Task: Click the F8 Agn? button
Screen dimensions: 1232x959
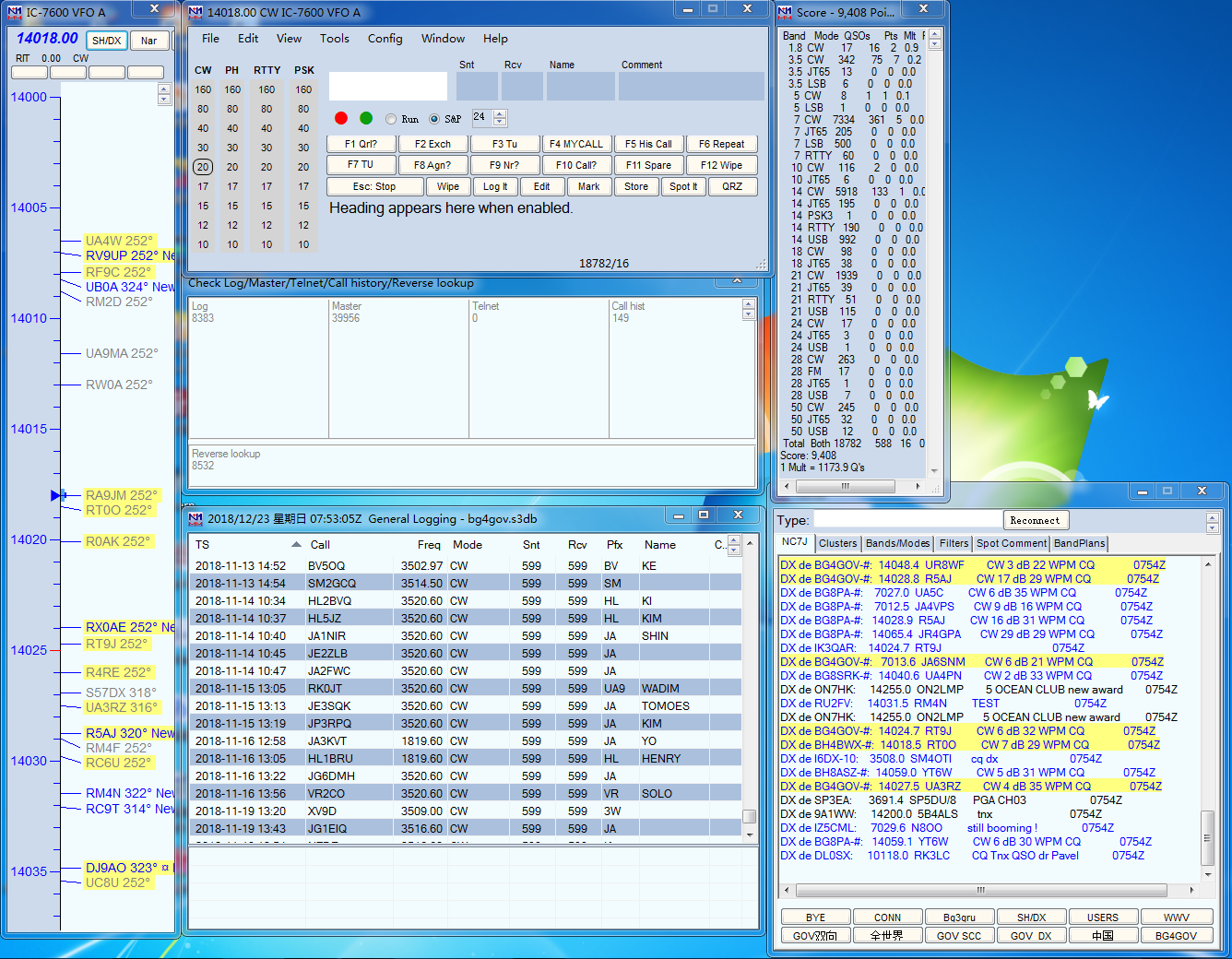Action: [432, 165]
